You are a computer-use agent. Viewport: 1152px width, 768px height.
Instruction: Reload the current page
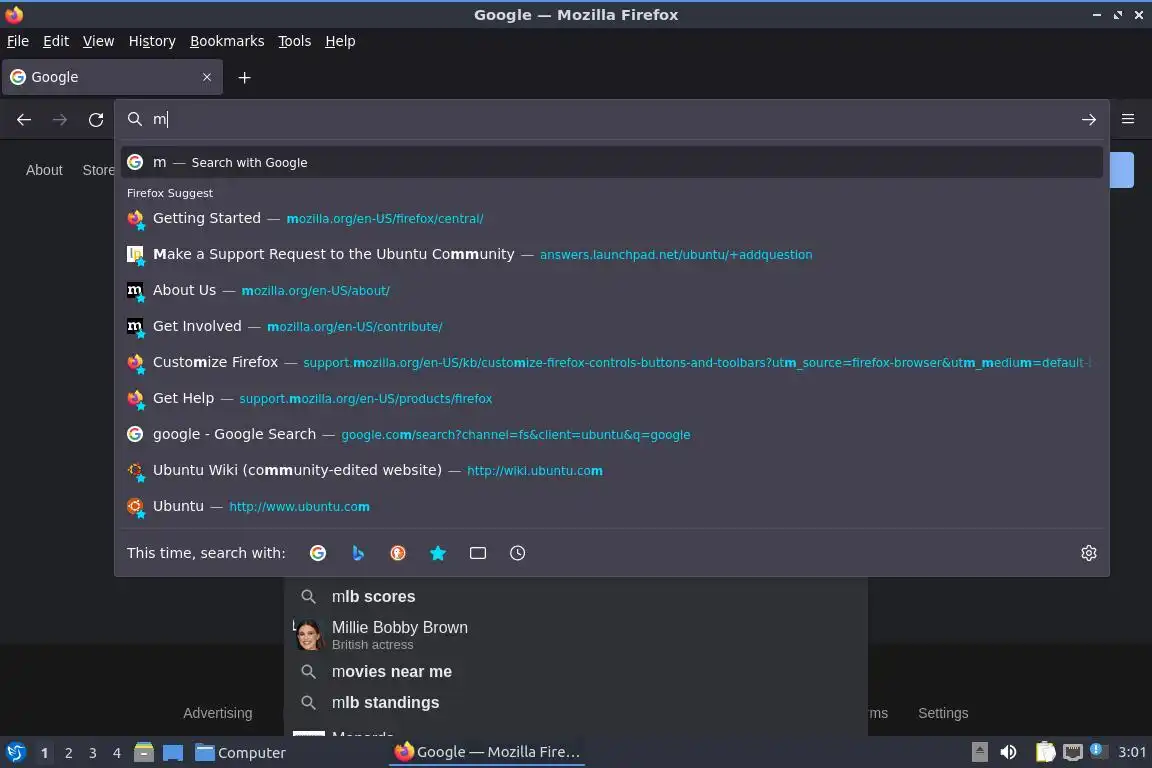pyautogui.click(x=96, y=119)
